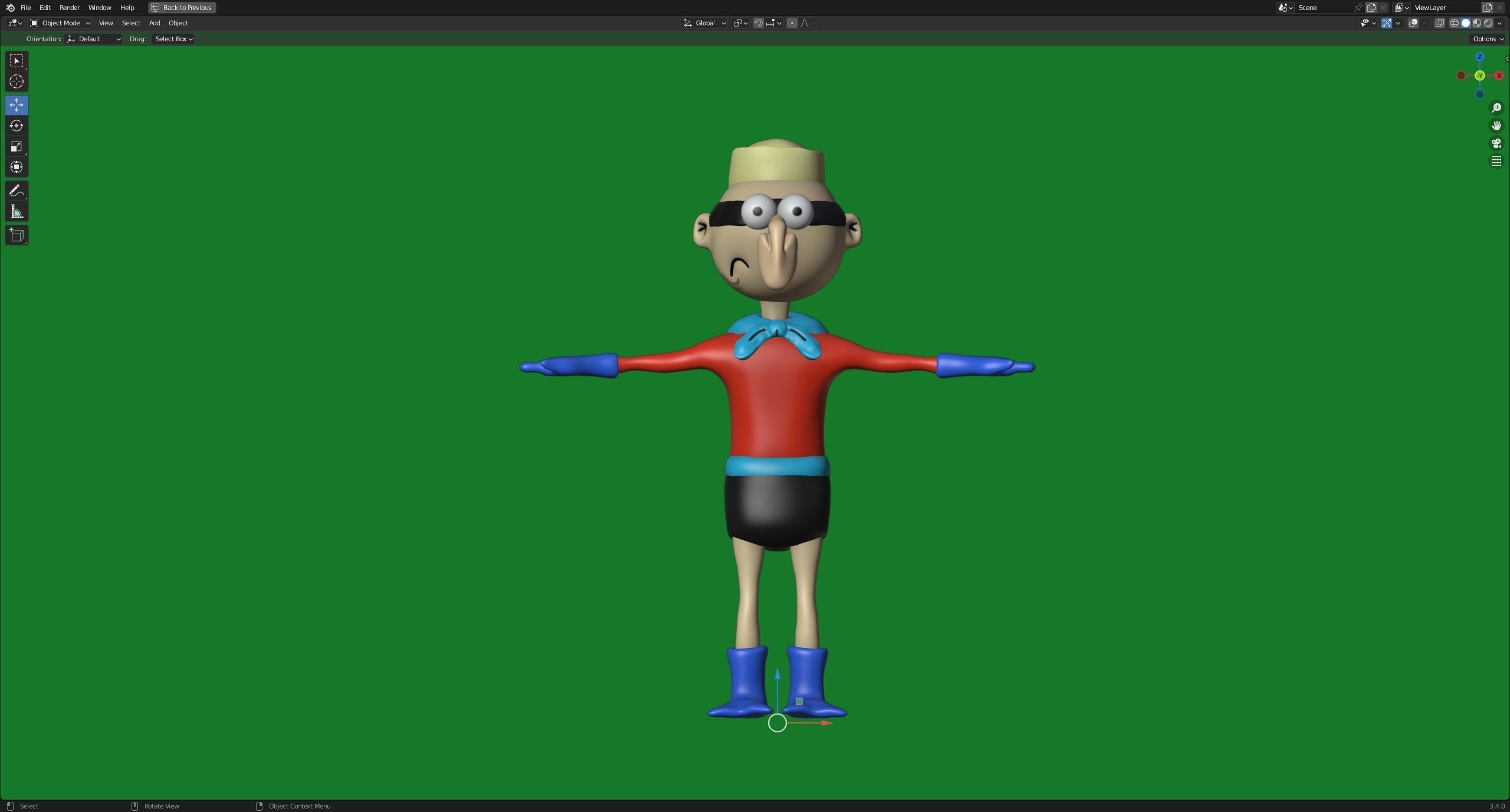Select the Scale tool
Viewport: 1510px width, 812px height.
pos(17,146)
